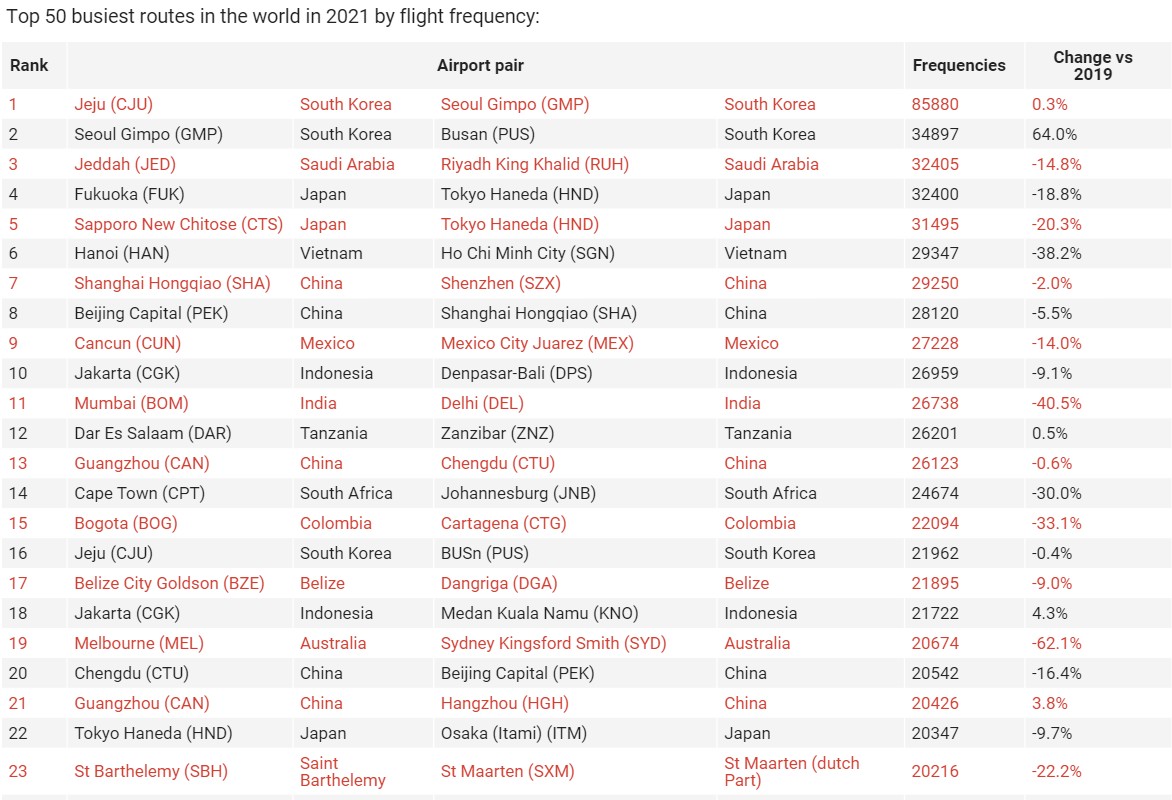Click the 64.0% change value
Screen dimensions: 1172x800
pyautogui.click(x=1054, y=134)
